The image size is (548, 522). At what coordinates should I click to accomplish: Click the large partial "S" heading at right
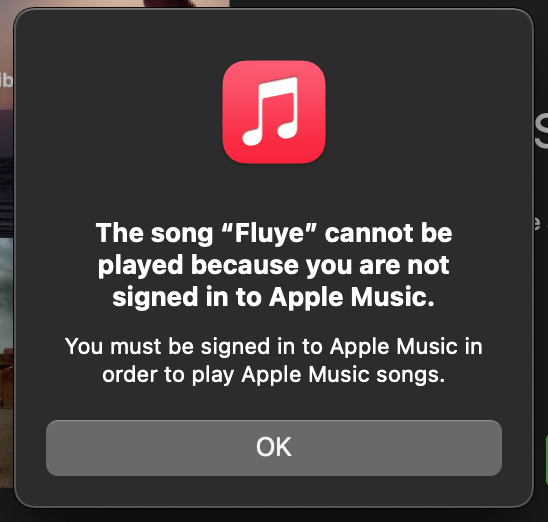coord(541,130)
